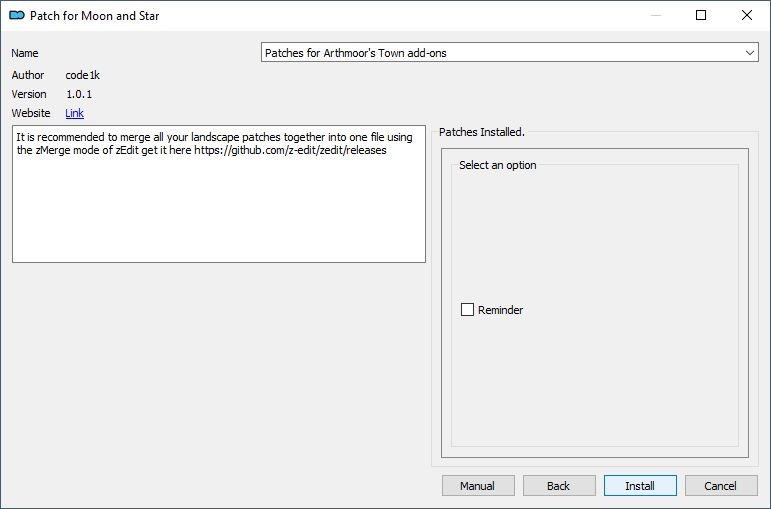
Task: Click the zedit GitHub releases URL text
Action: pyautogui.click(x=290, y=150)
